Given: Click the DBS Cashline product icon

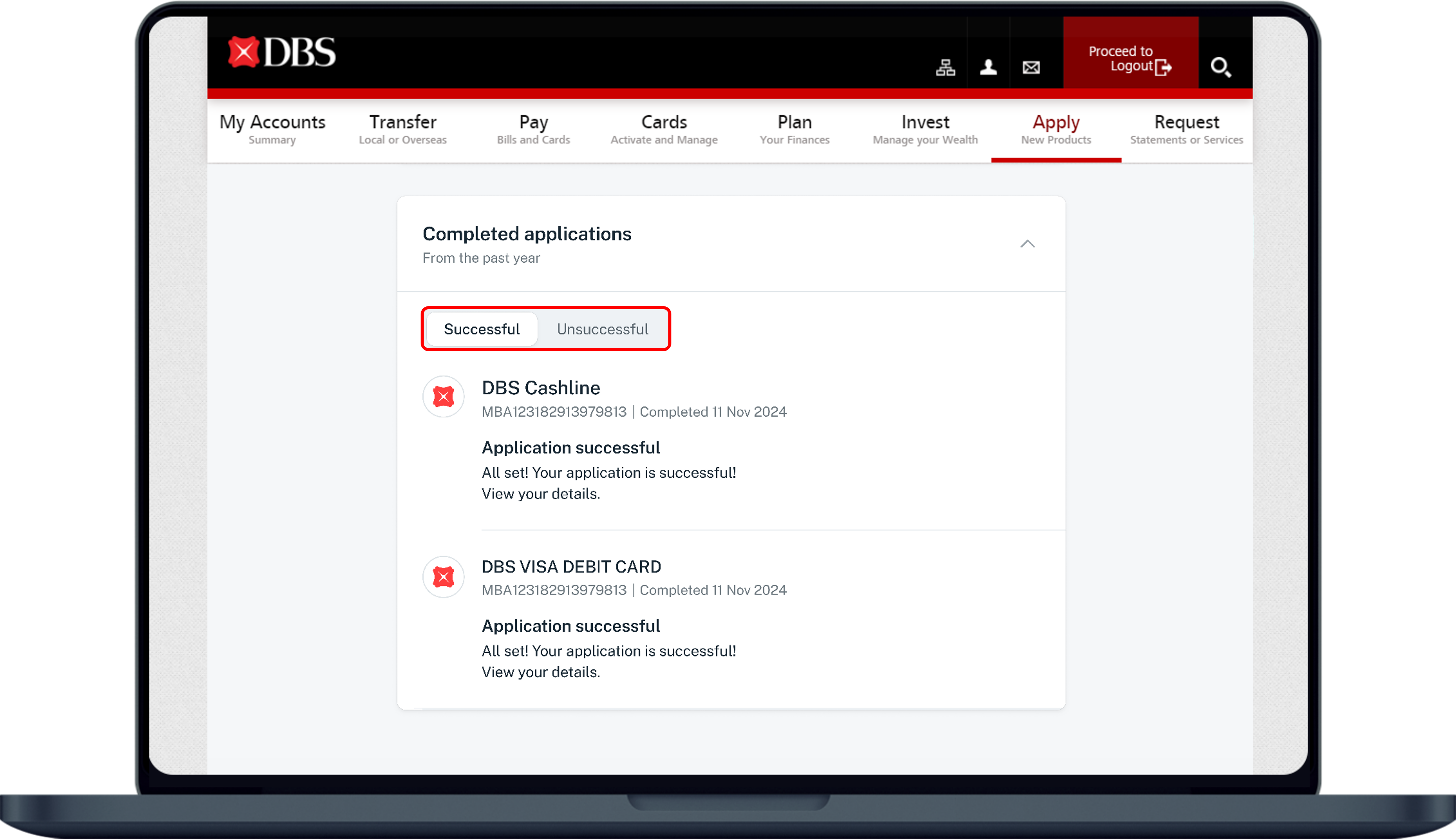Looking at the screenshot, I should tap(444, 397).
